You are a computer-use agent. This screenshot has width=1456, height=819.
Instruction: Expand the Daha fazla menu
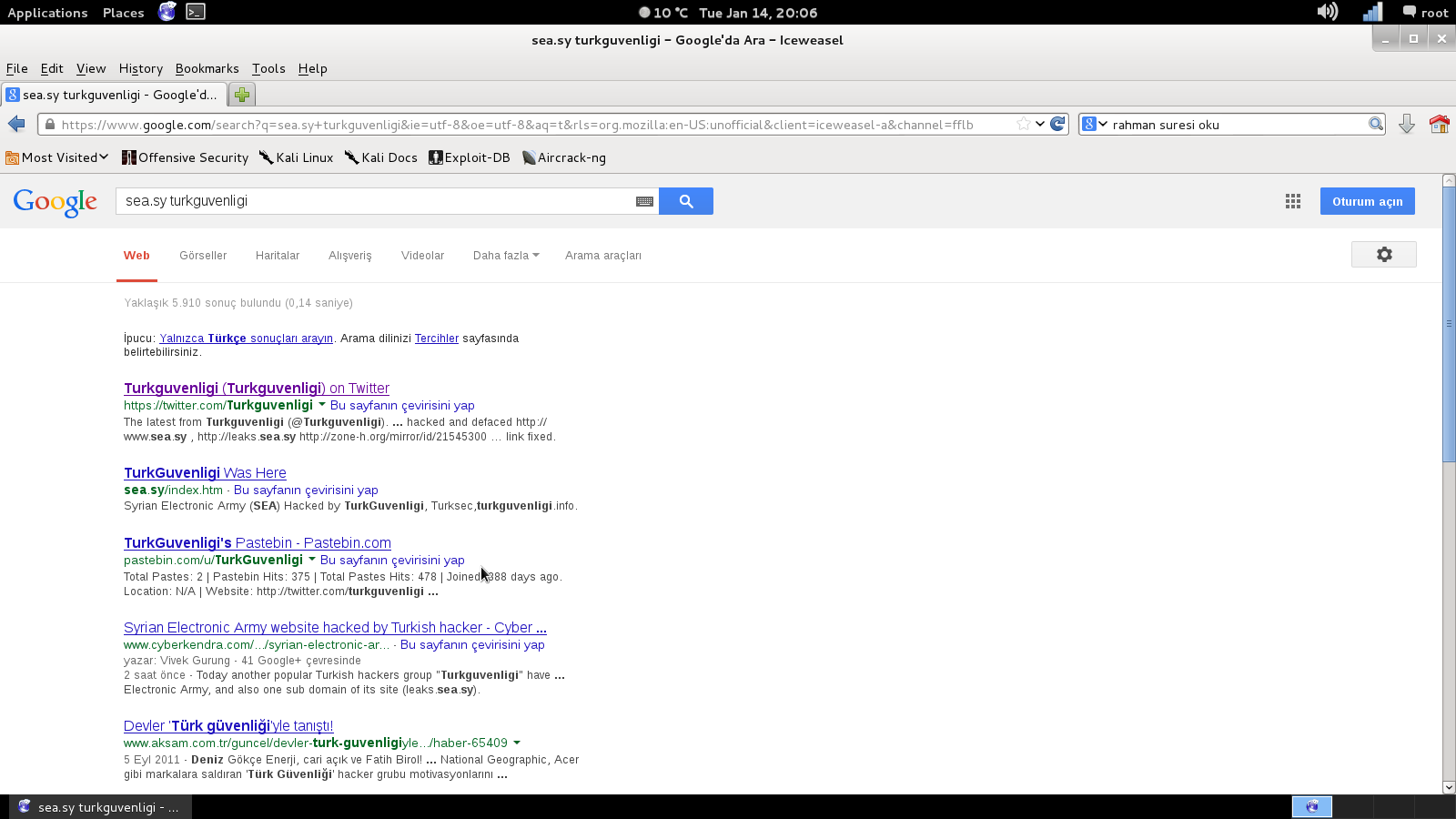click(506, 256)
